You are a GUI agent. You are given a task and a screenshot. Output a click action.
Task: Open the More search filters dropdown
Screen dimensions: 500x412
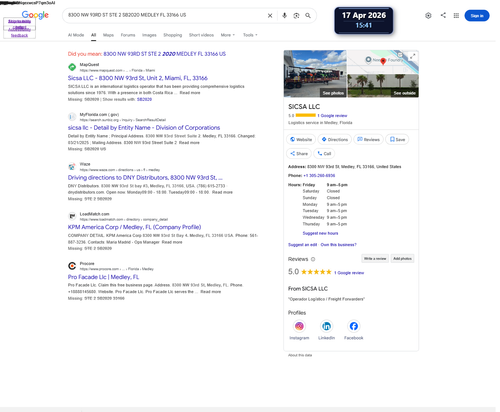point(228,35)
